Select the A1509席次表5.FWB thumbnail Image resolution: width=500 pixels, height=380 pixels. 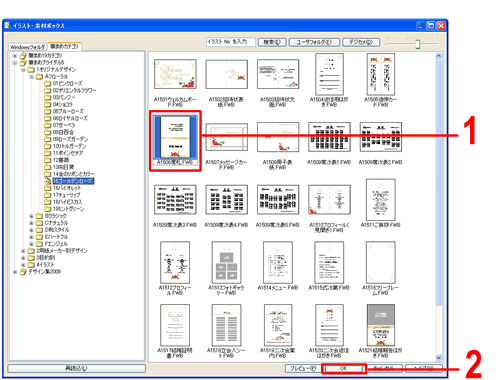[x=278, y=200]
